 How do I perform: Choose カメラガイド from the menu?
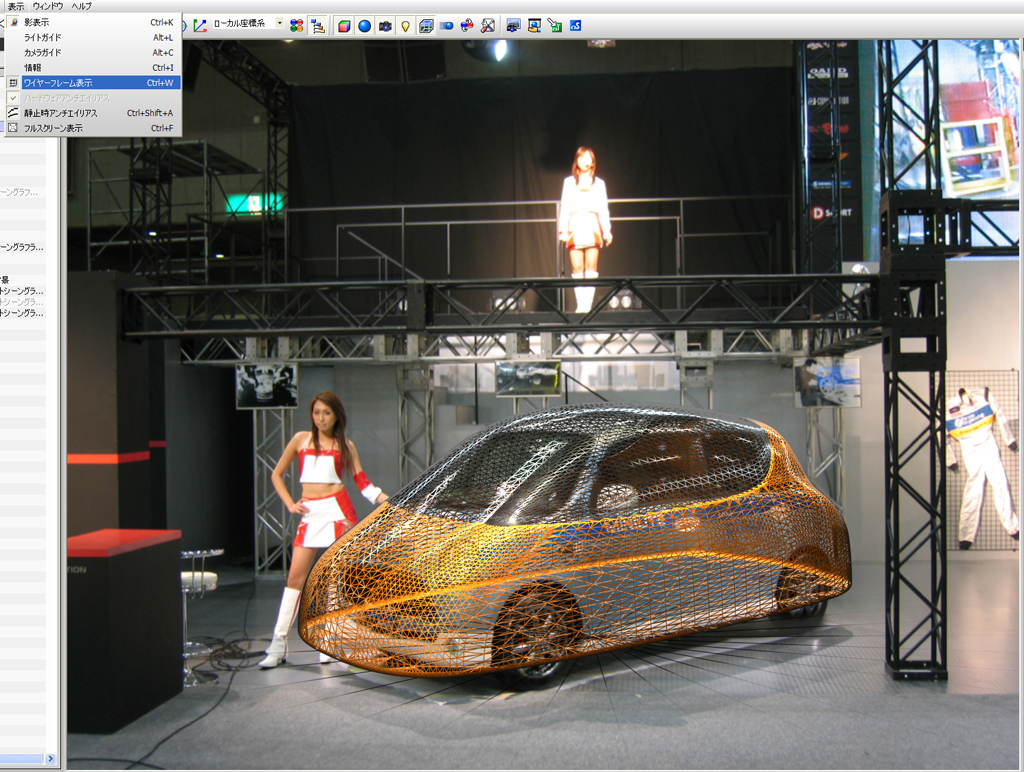coord(42,52)
